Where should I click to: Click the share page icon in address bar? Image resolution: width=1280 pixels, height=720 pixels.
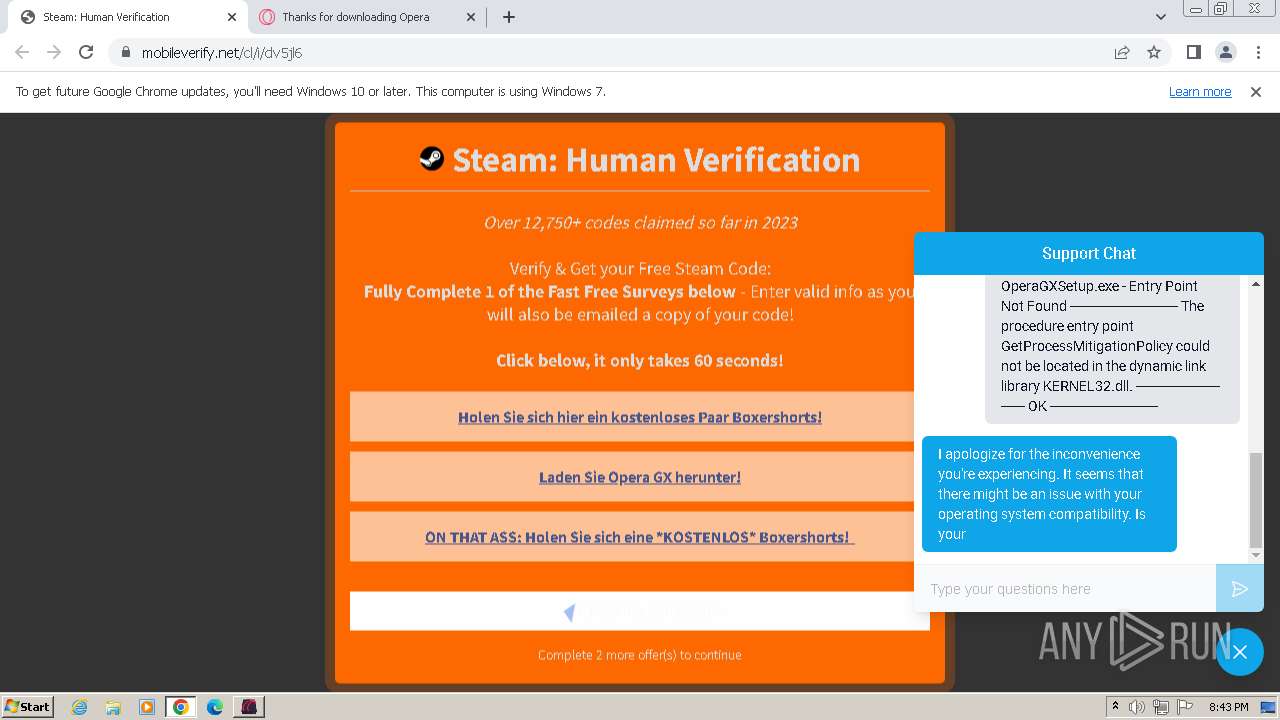[1122, 52]
